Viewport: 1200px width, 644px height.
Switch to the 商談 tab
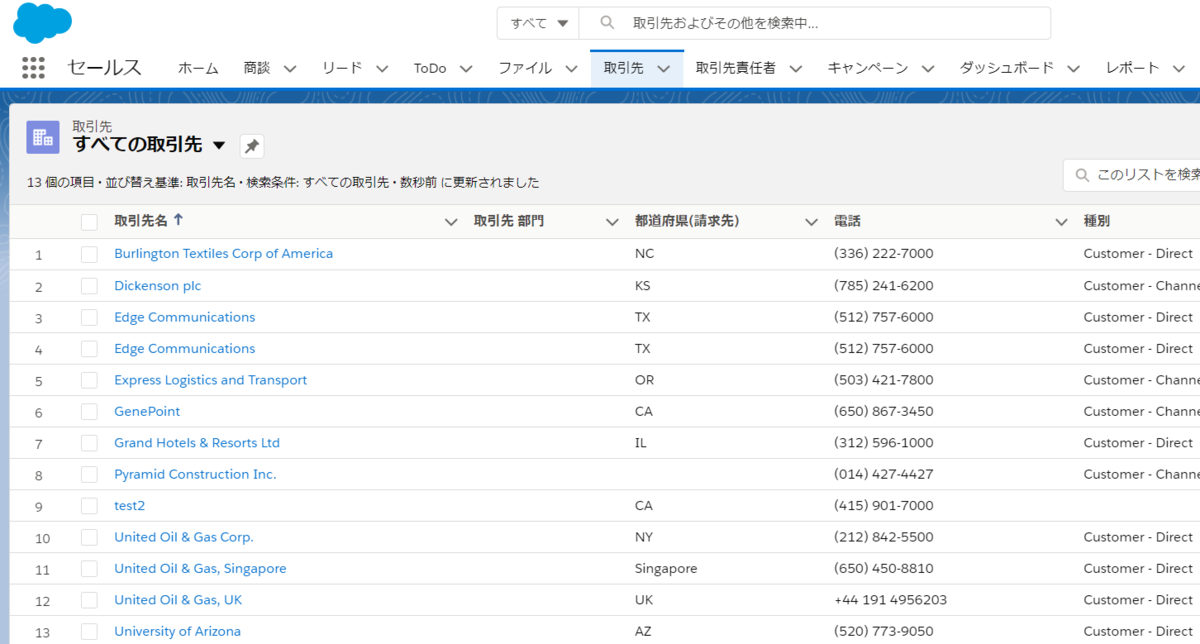click(x=257, y=68)
